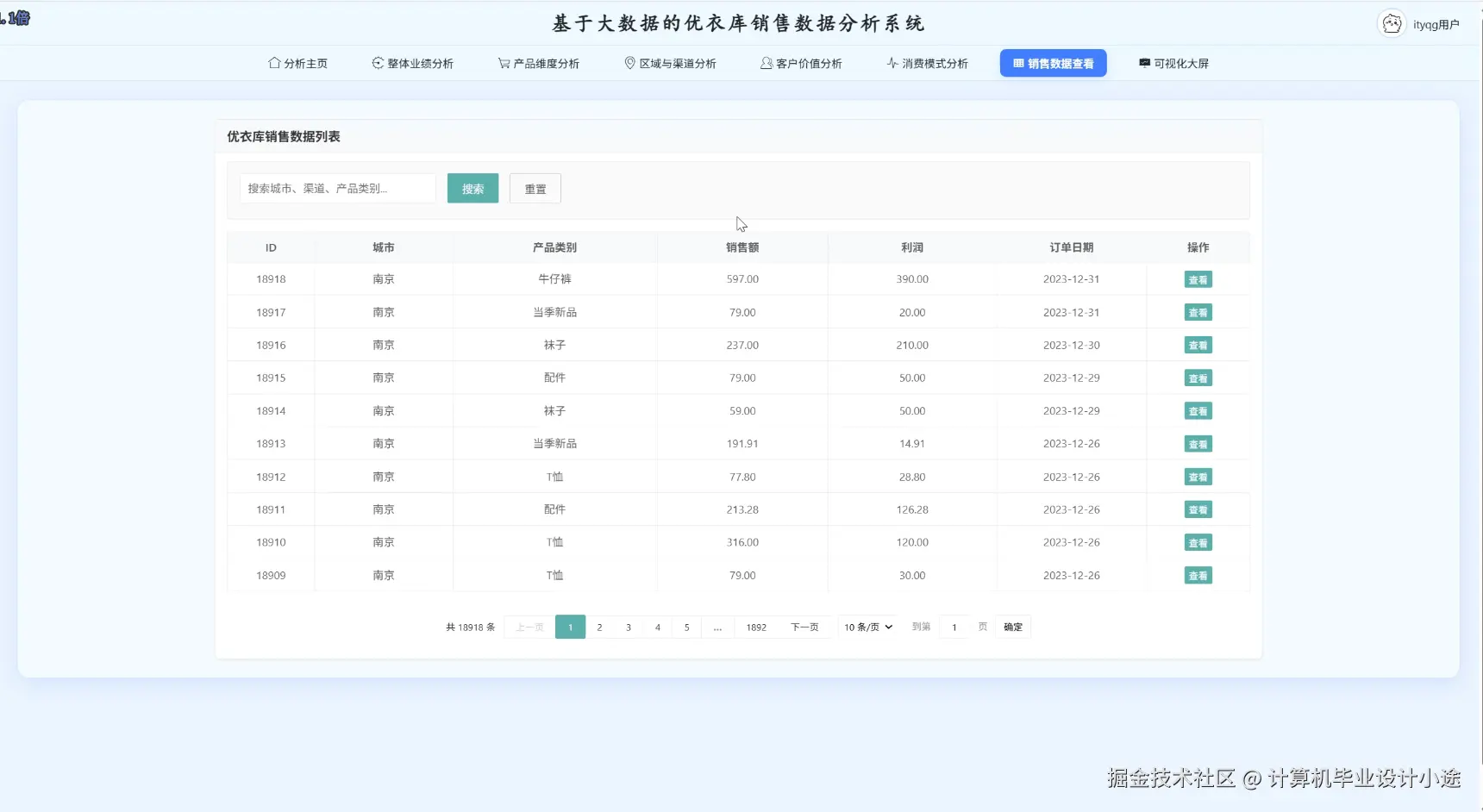The width and height of the screenshot is (1483, 812).
Task: Jump to last page 1892
Action: tap(756, 627)
